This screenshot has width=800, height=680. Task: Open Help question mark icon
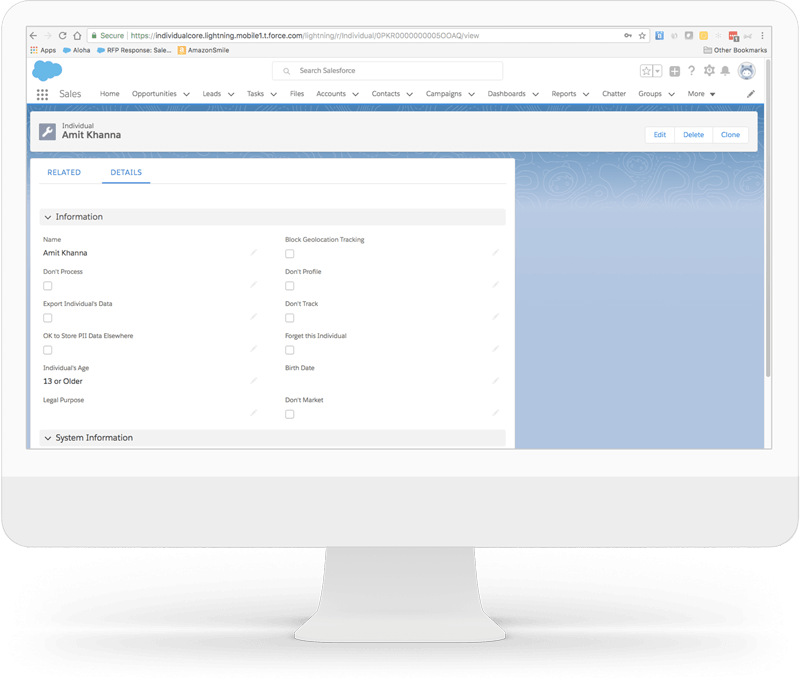coord(691,71)
